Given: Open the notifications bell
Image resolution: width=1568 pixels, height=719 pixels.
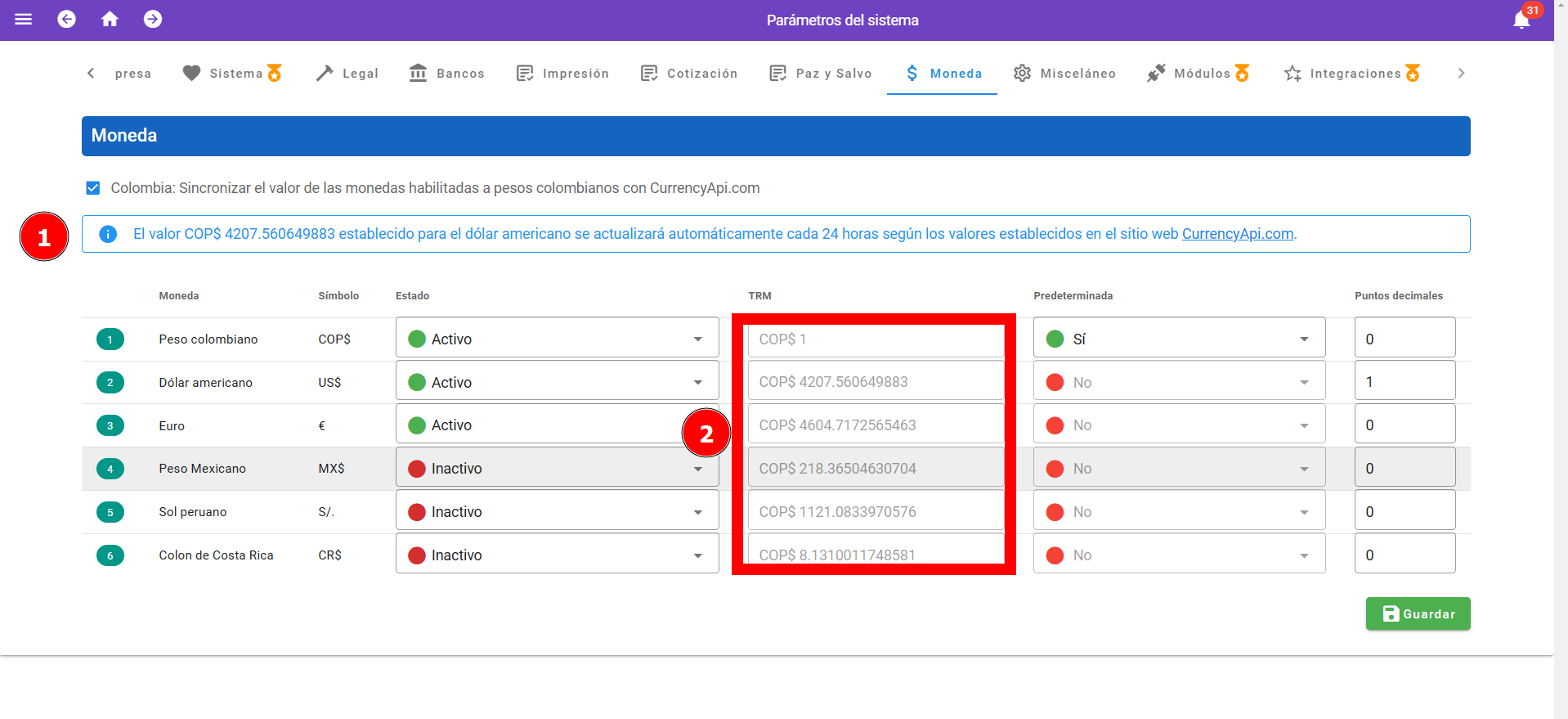Looking at the screenshot, I should (x=1521, y=20).
